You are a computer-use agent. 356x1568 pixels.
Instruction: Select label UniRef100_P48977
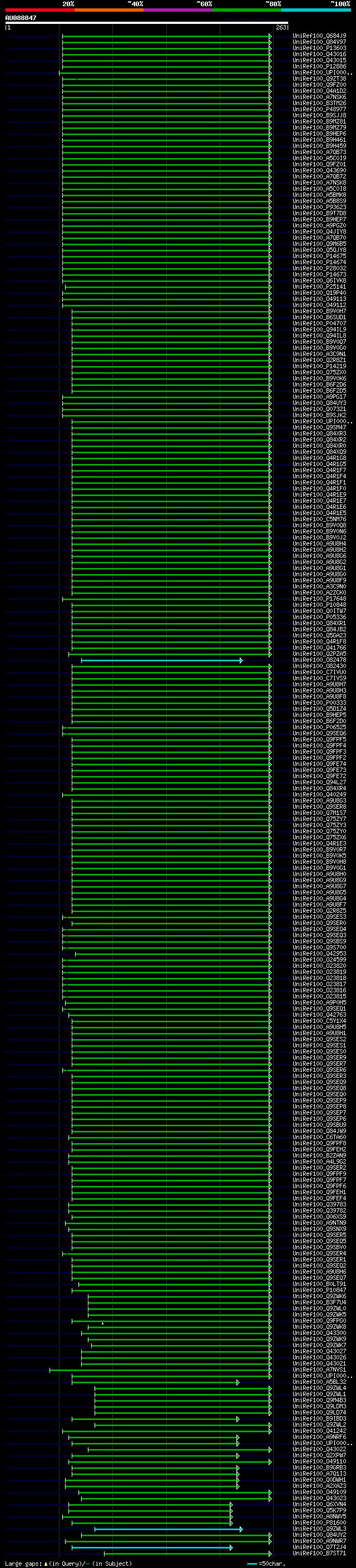tap(319, 109)
